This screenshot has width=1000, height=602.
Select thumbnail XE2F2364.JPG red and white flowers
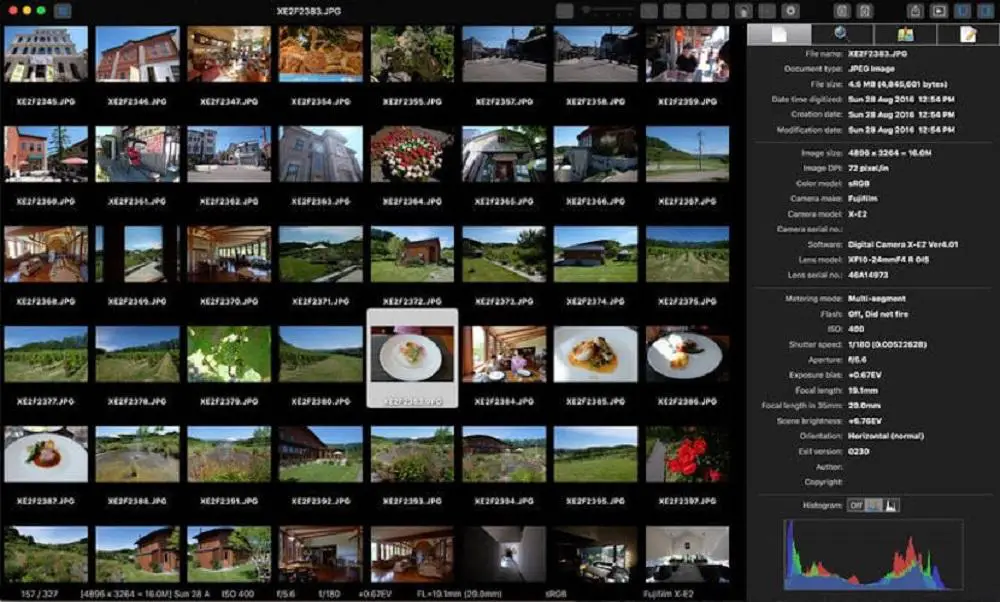[412, 154]
